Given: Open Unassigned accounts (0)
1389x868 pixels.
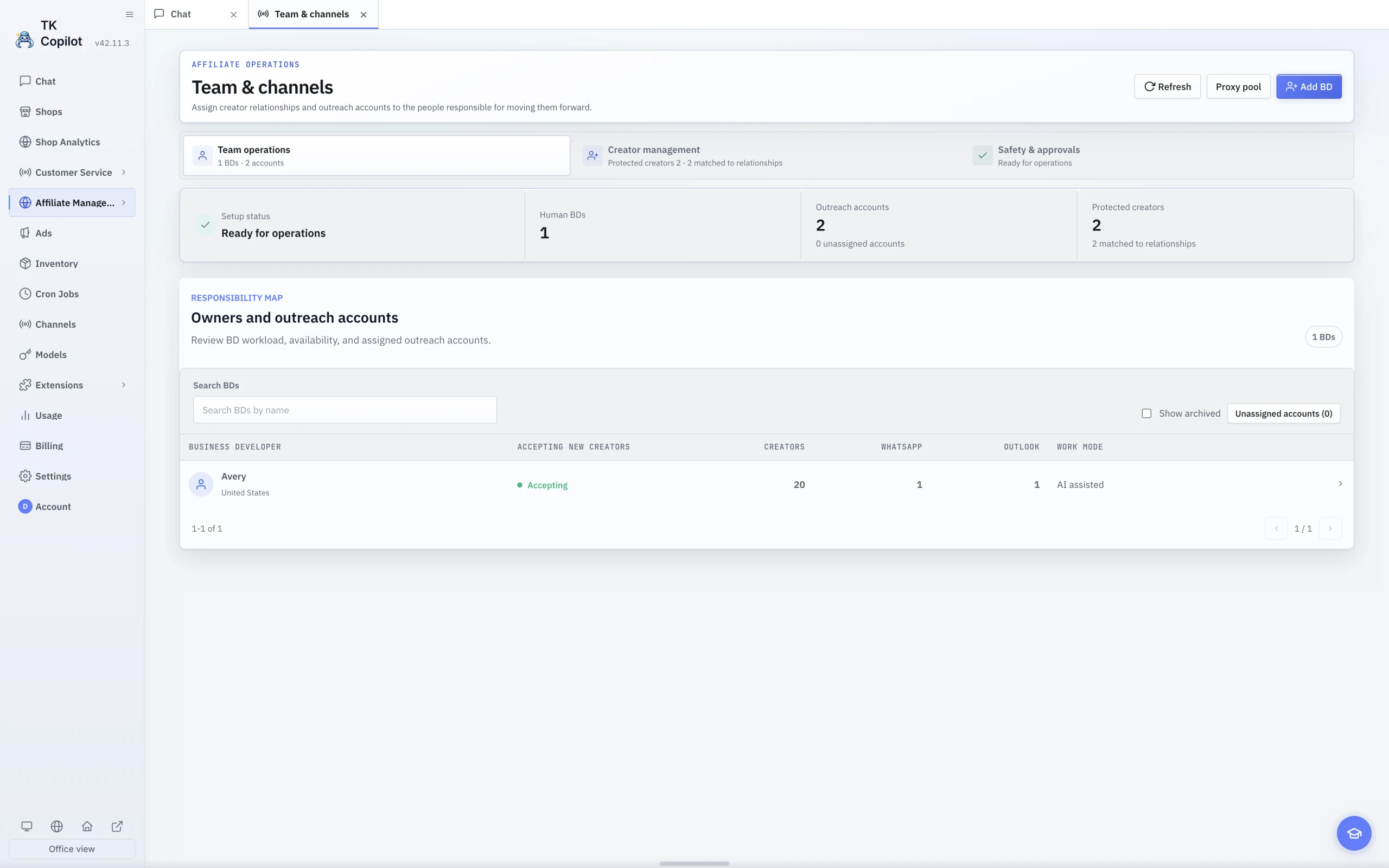Looking at the screenshot, I should 1283,413.
